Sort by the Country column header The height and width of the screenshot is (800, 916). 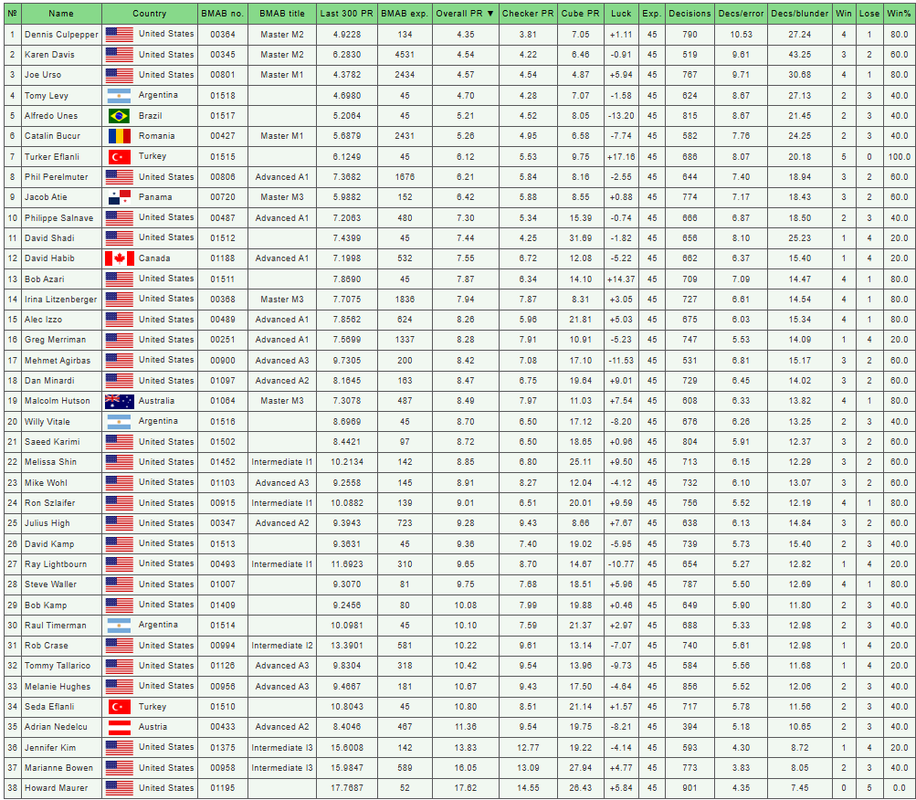[149, 13]
